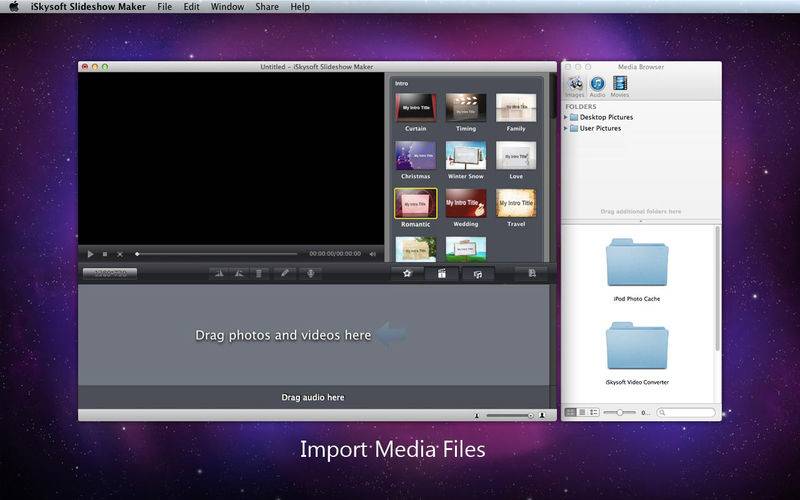Click the pencil edit icon
Screen dimensions: 800x500
pos(285,273)
